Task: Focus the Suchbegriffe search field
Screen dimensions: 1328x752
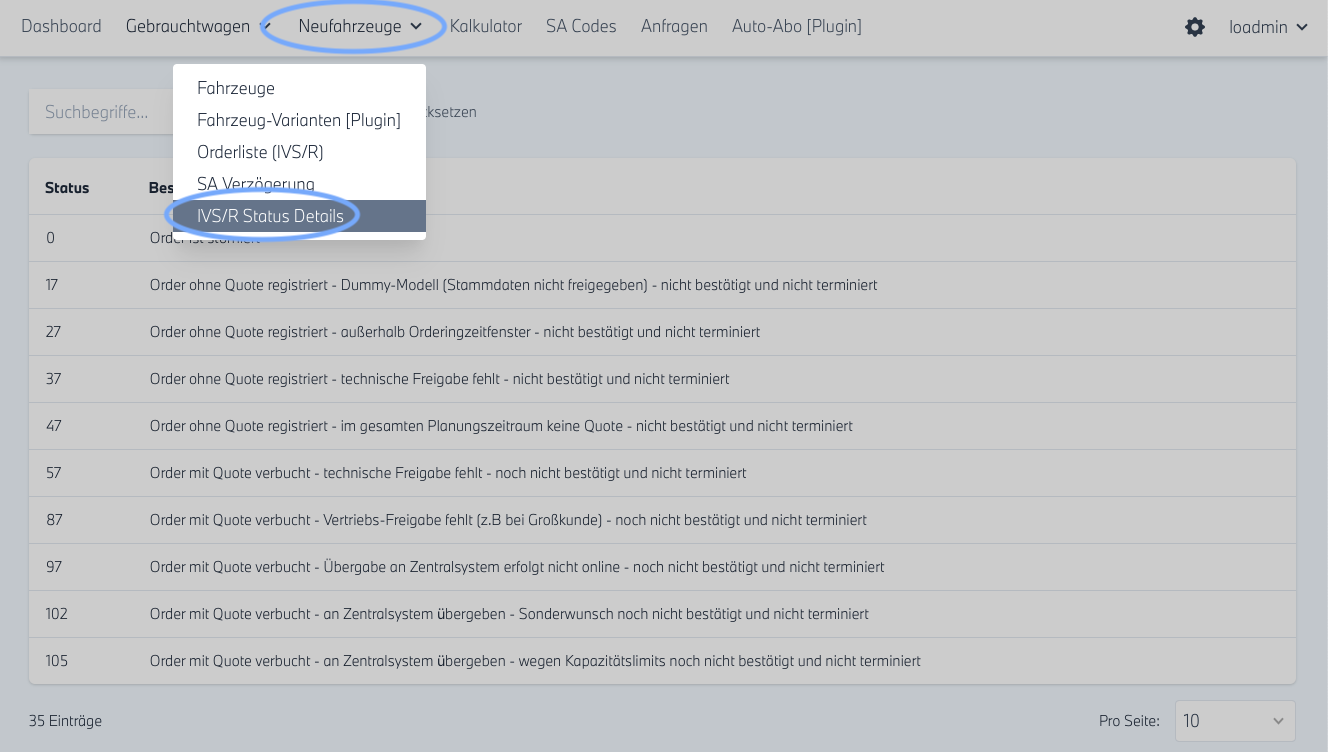Action: (100, 112)
